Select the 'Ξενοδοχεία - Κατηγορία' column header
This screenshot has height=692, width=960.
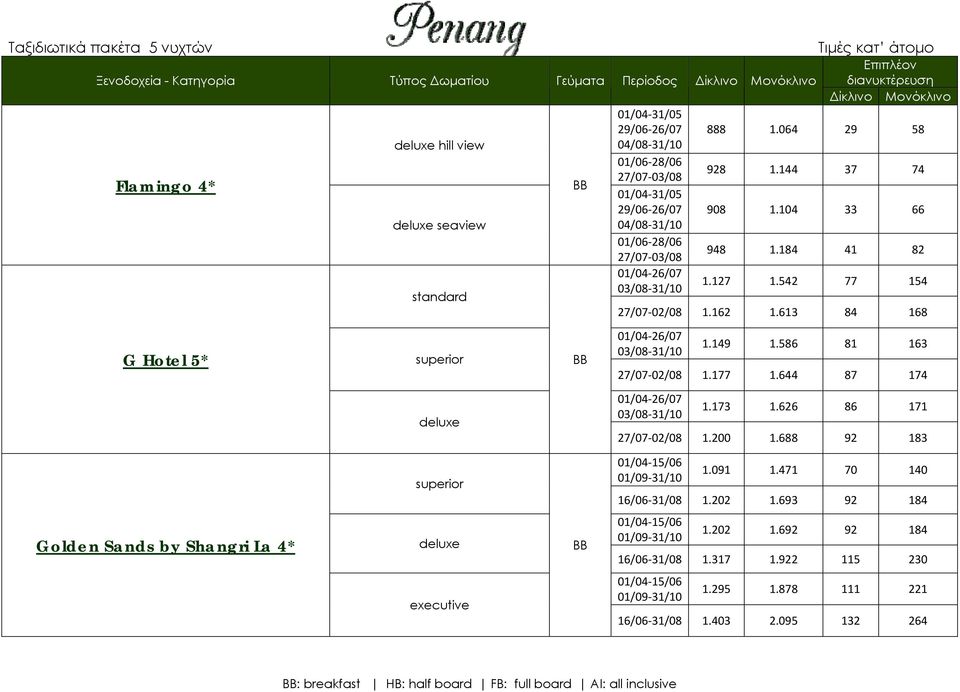point(165,80)
